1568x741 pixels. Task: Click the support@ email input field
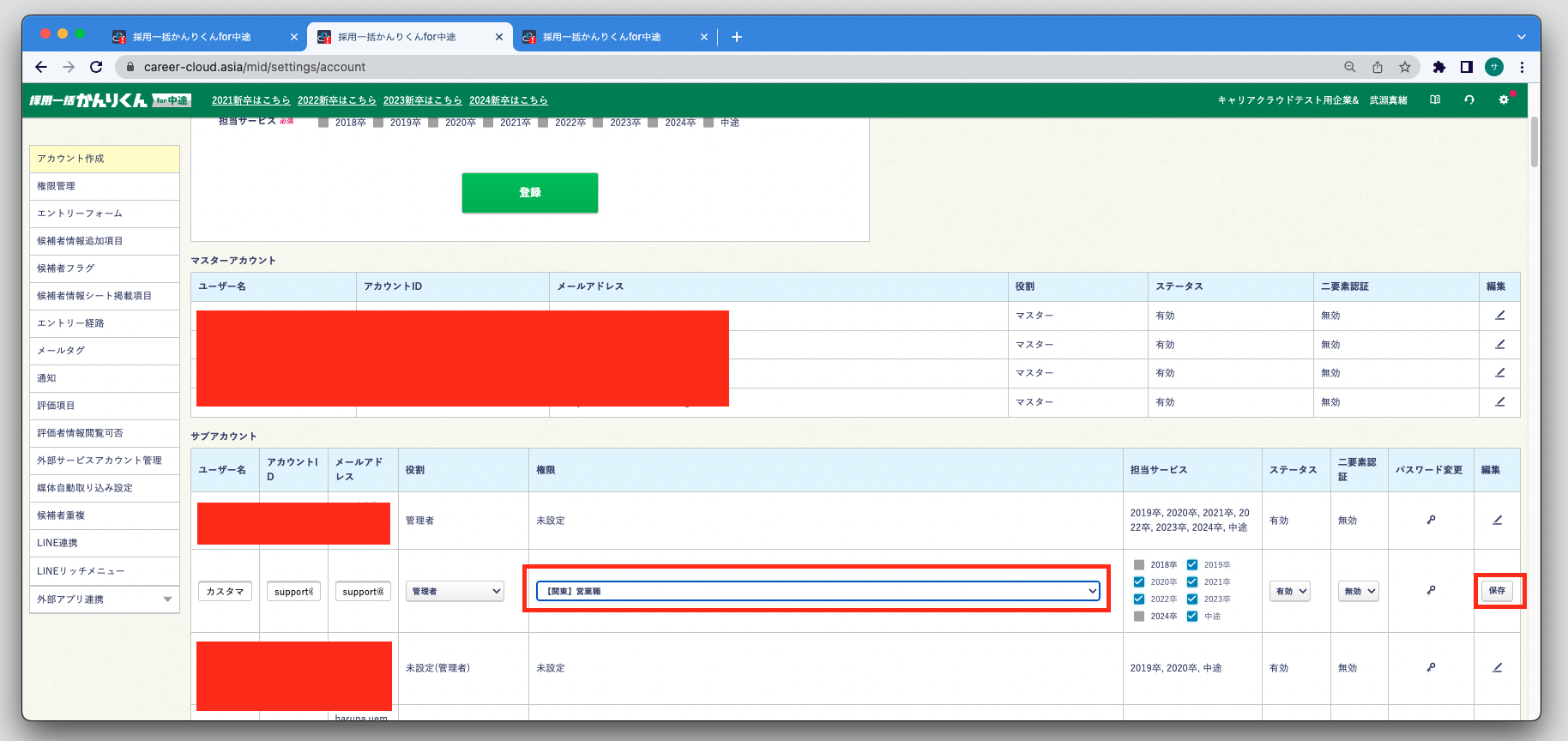pos(363,591)
